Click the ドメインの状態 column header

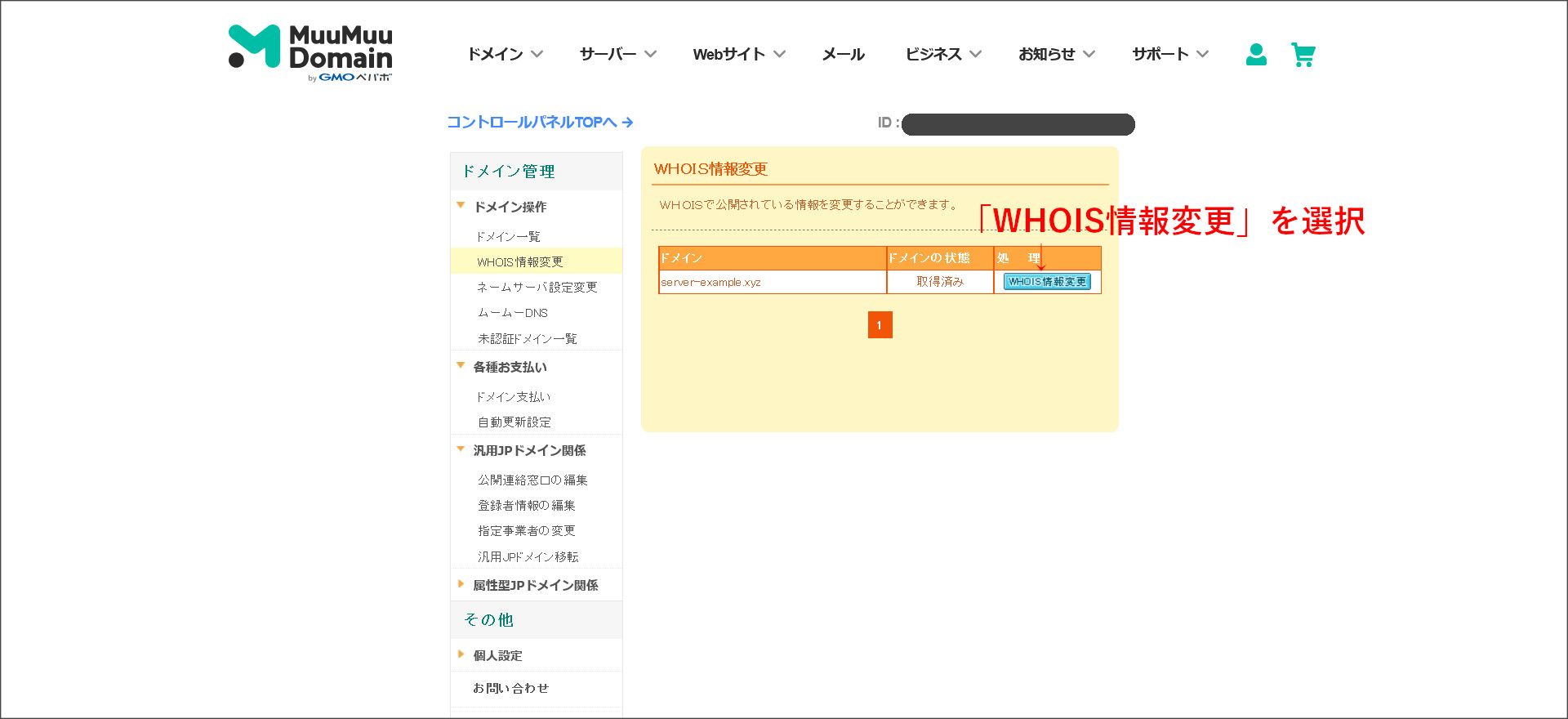pyautogui.click(x=940, y=258)
